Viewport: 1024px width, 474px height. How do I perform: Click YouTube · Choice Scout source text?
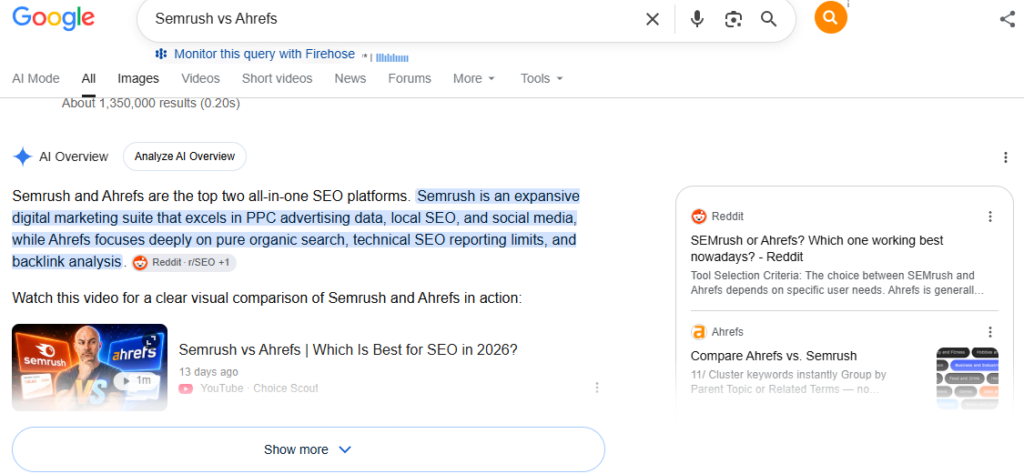(x=259, y=388)
